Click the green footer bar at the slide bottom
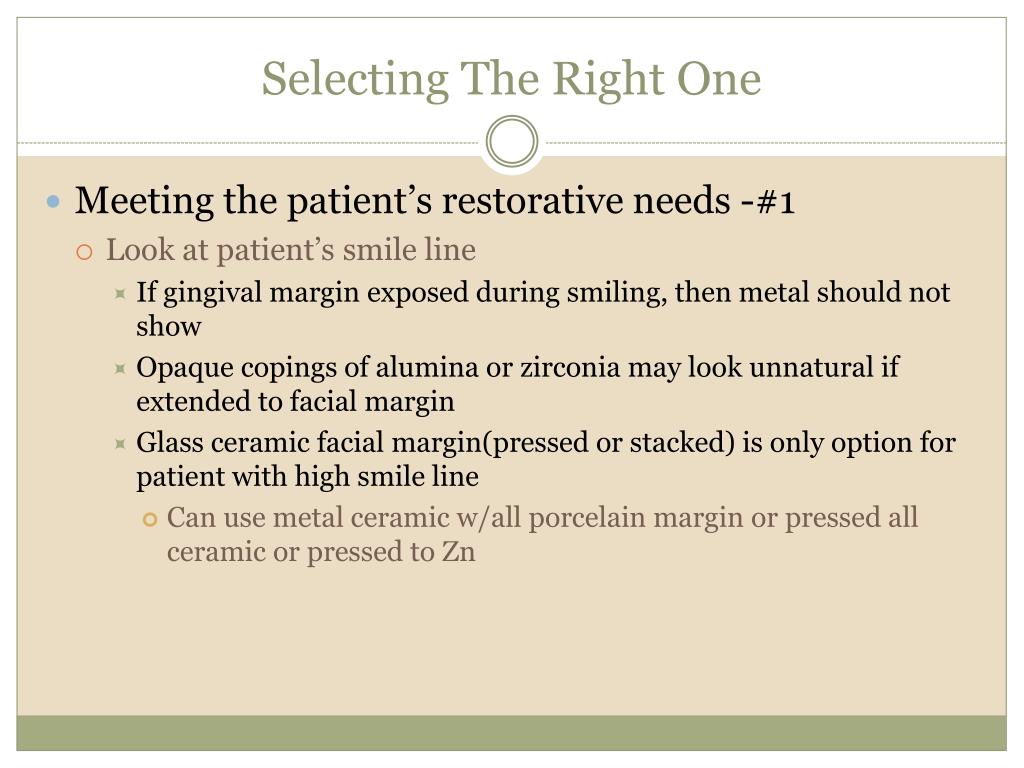The image size is (1024, 768). pos(512,732)
